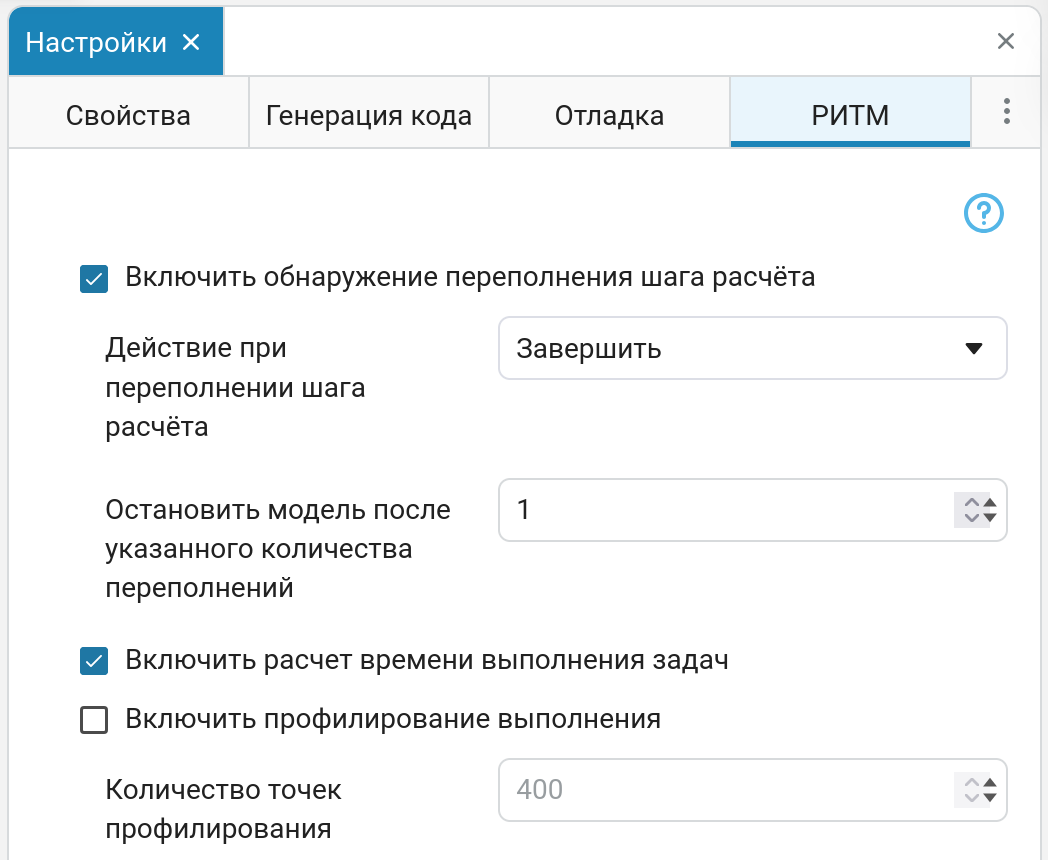Select the РИТМ tab
The width and height of the screenshot is (1048, 860).
[x=850, y=114]
